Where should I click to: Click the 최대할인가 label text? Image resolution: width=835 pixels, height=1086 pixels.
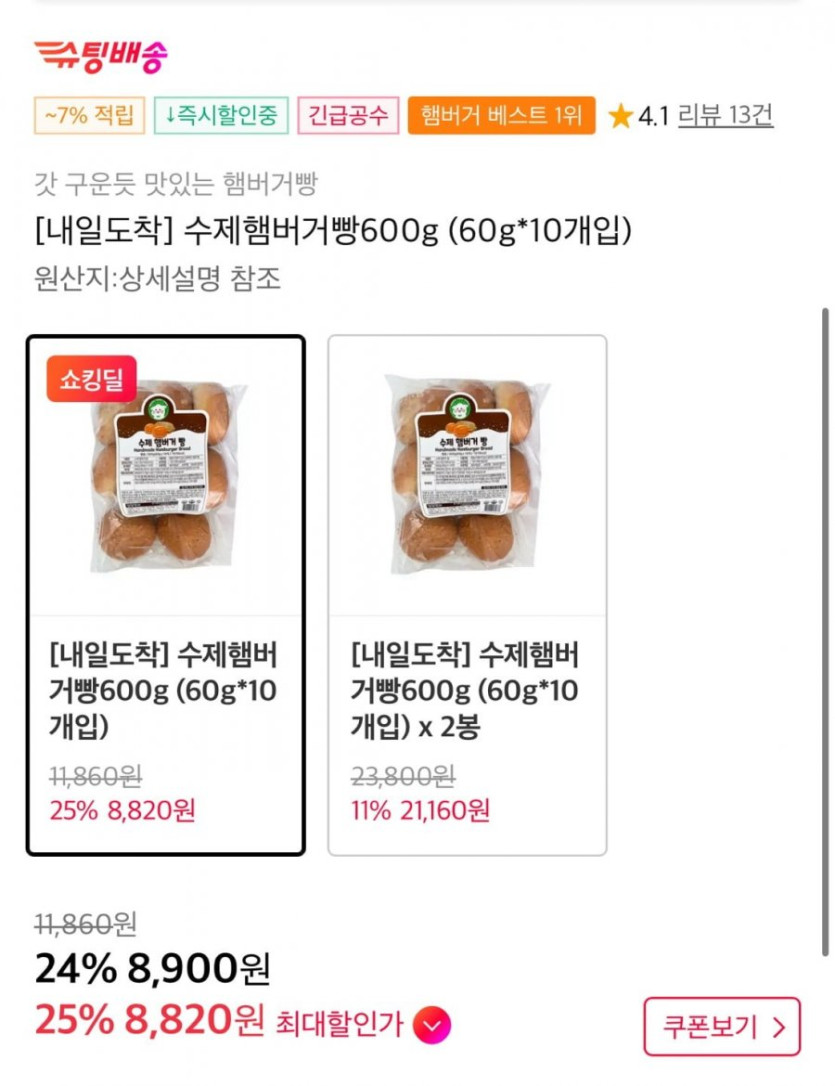[339, 1024]
